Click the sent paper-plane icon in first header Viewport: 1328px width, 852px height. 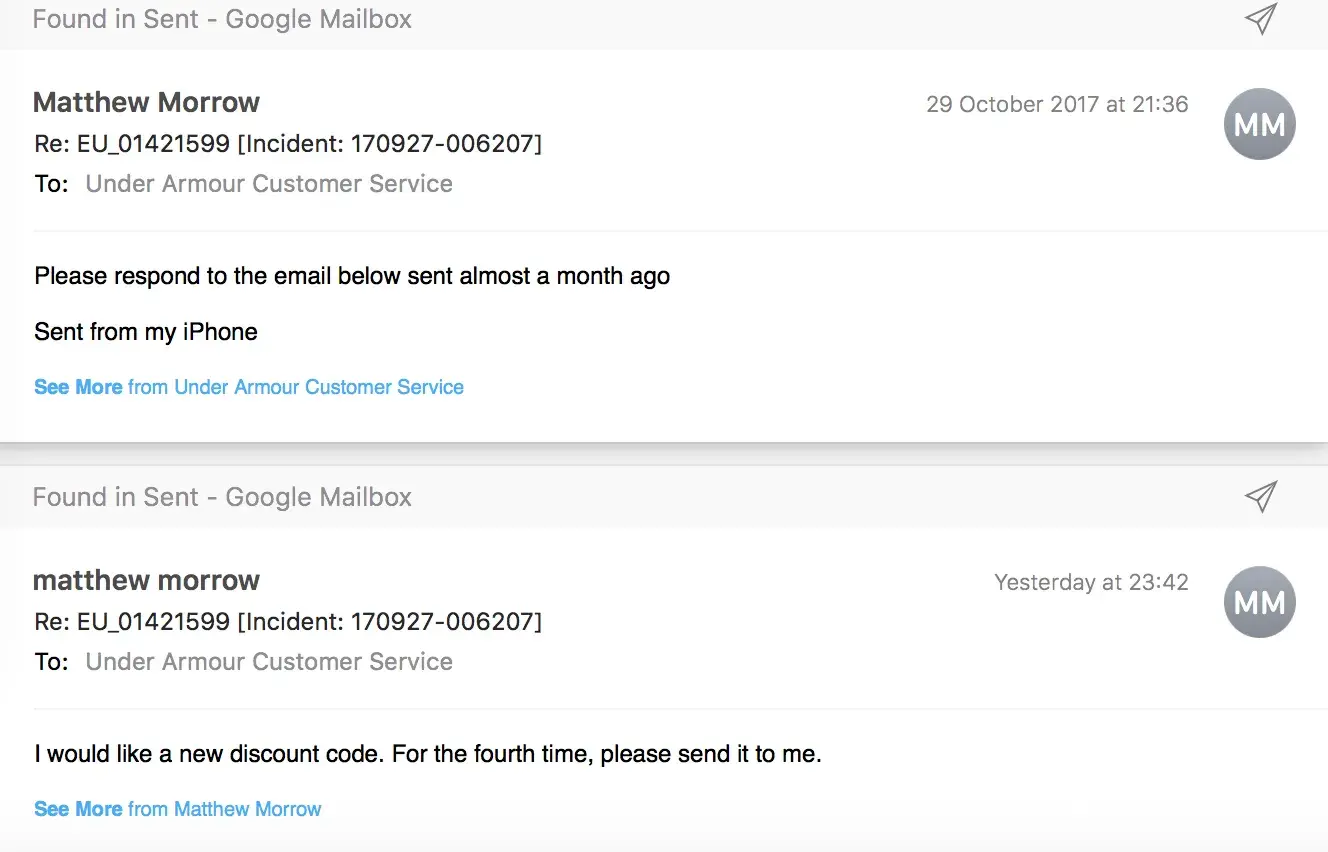(1261, 19)
